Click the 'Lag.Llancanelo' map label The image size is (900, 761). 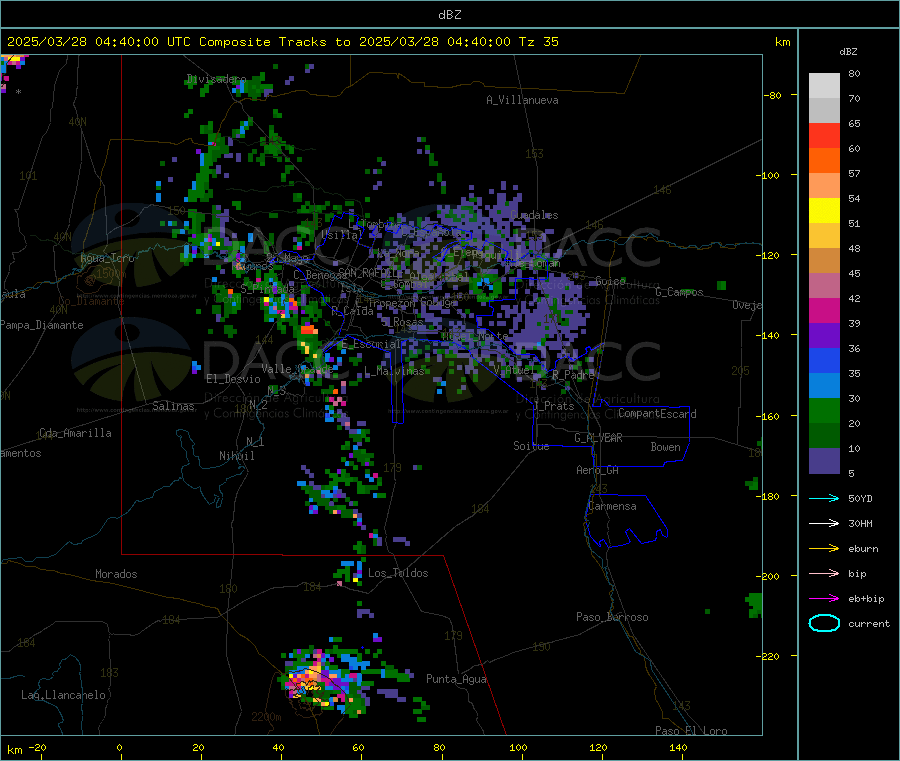63,695
